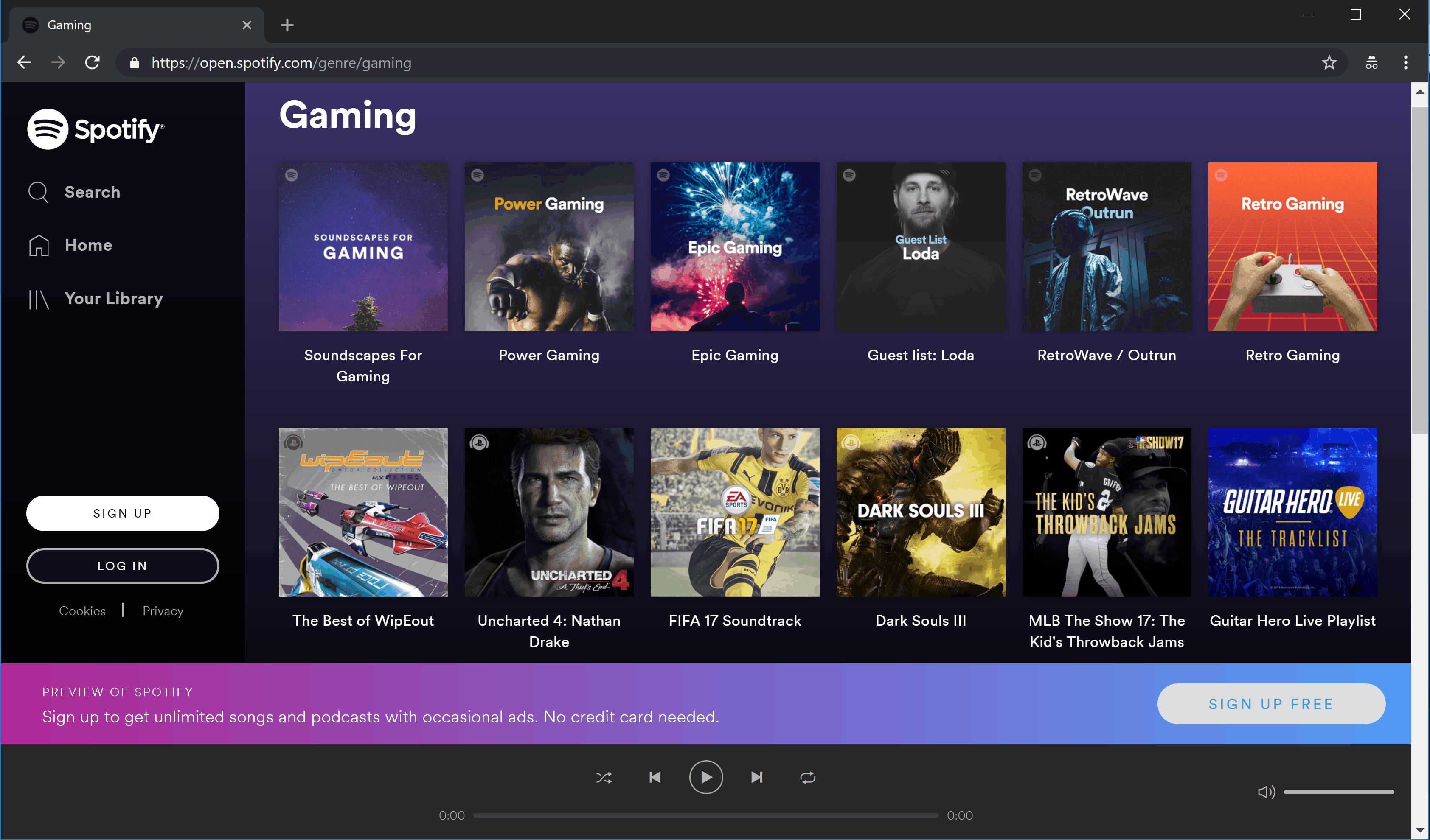Click the lock icon in the address bar

pyautogui.click(x=135, y=63)
